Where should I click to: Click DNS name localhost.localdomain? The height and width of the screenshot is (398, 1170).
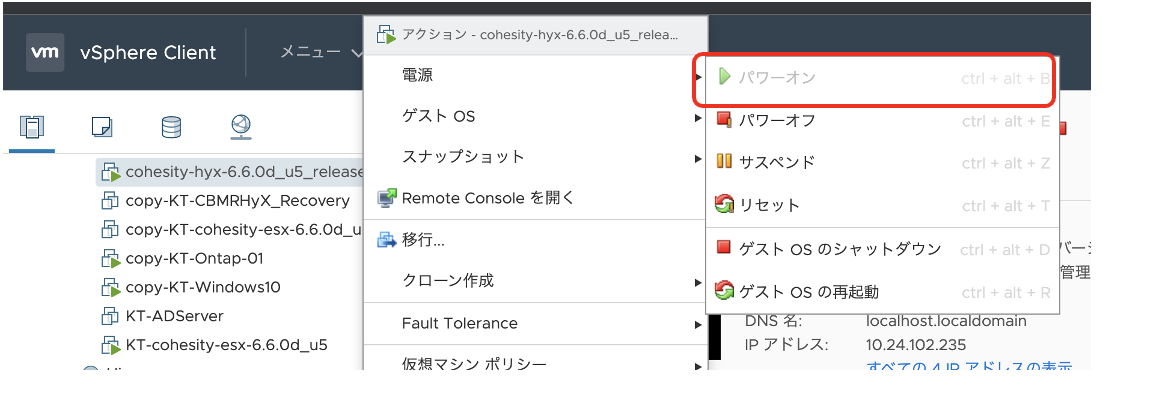[x=946, y=321]
